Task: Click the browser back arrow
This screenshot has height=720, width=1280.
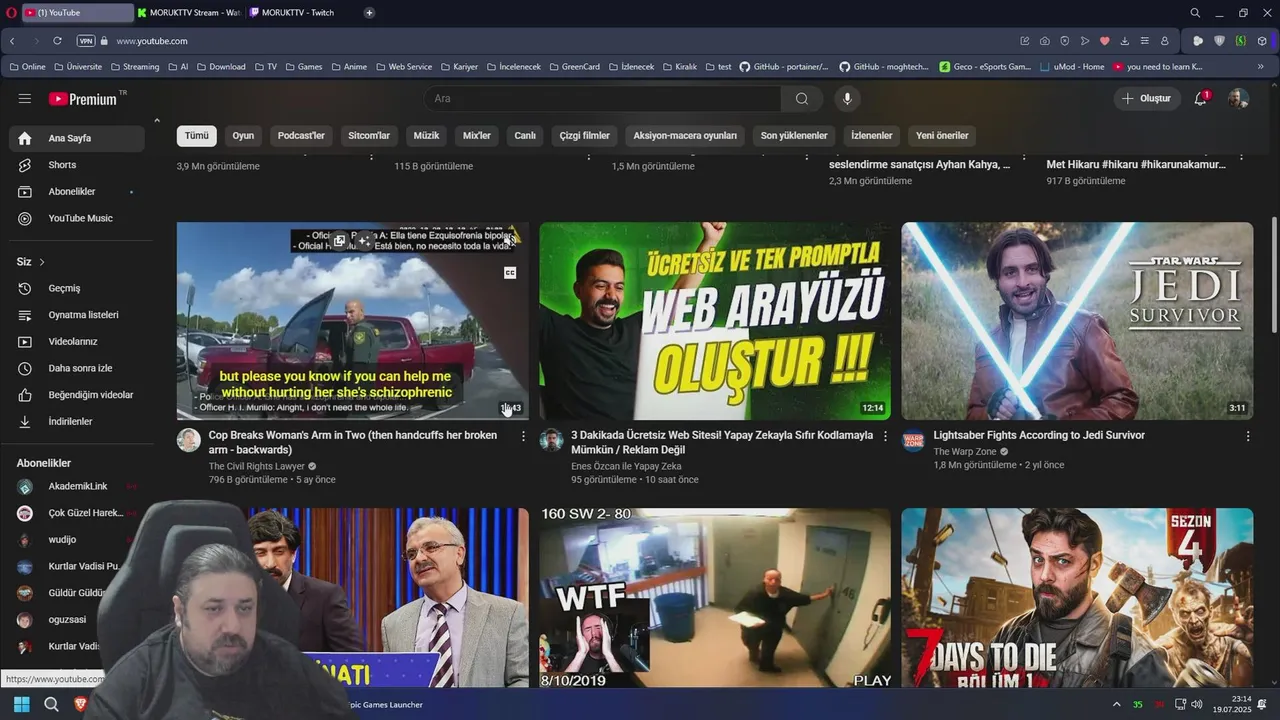Action: 12,41
